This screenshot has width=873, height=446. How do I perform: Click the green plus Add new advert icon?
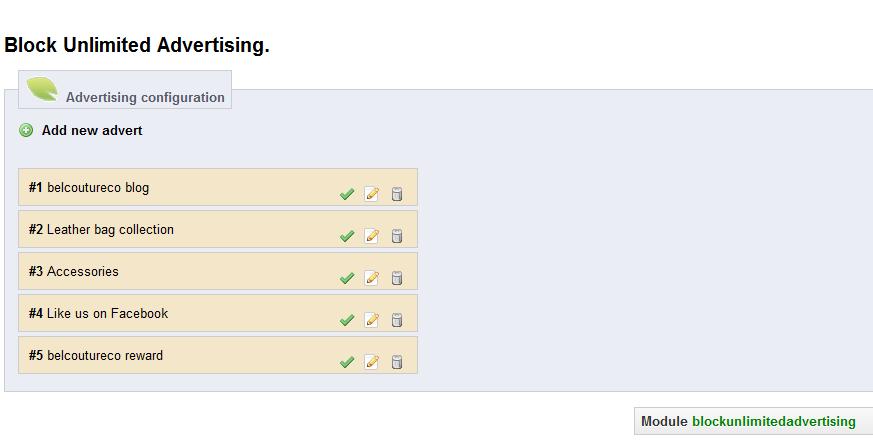26,130
